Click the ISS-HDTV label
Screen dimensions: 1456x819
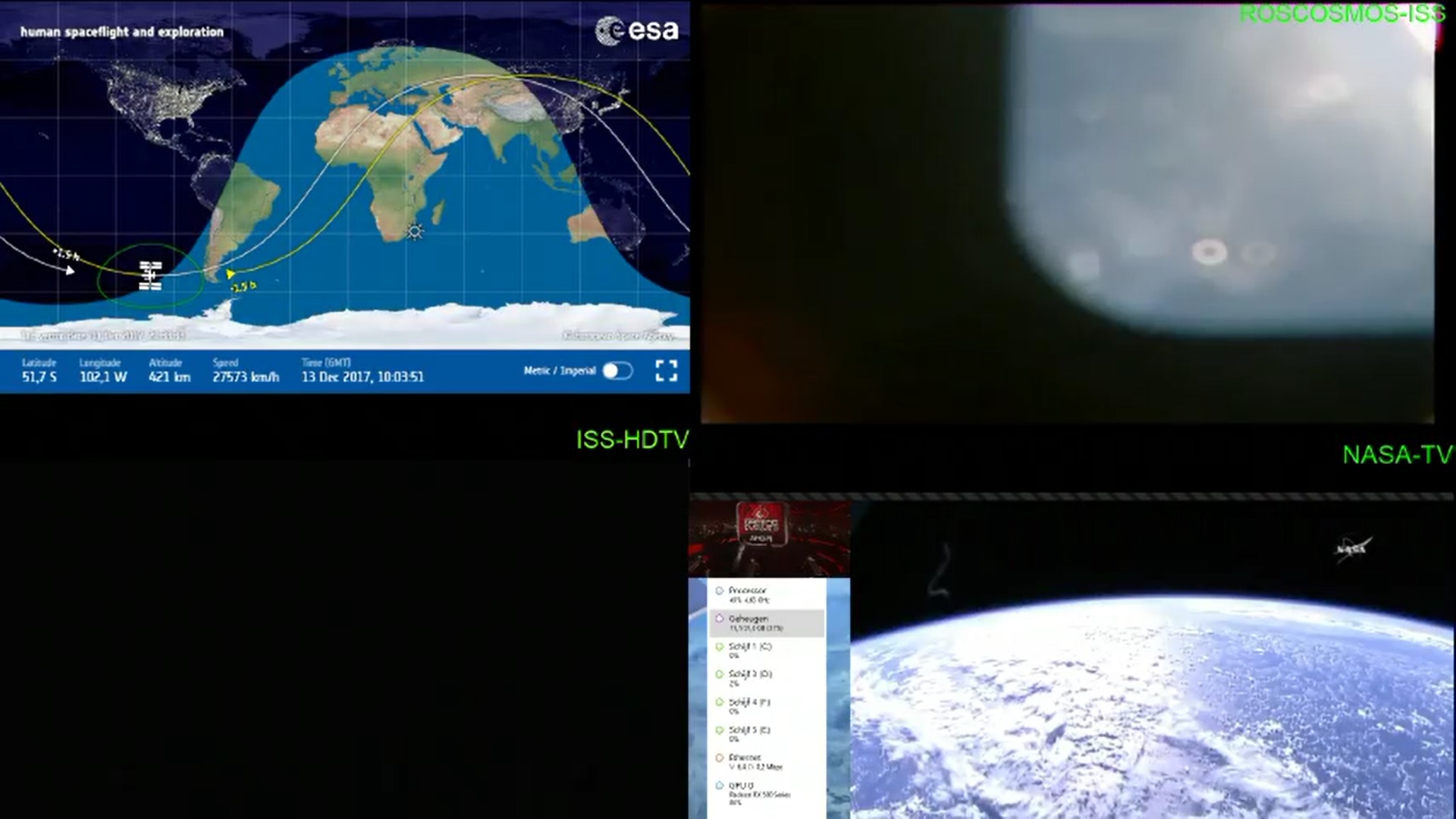click(x=632, y=440)
